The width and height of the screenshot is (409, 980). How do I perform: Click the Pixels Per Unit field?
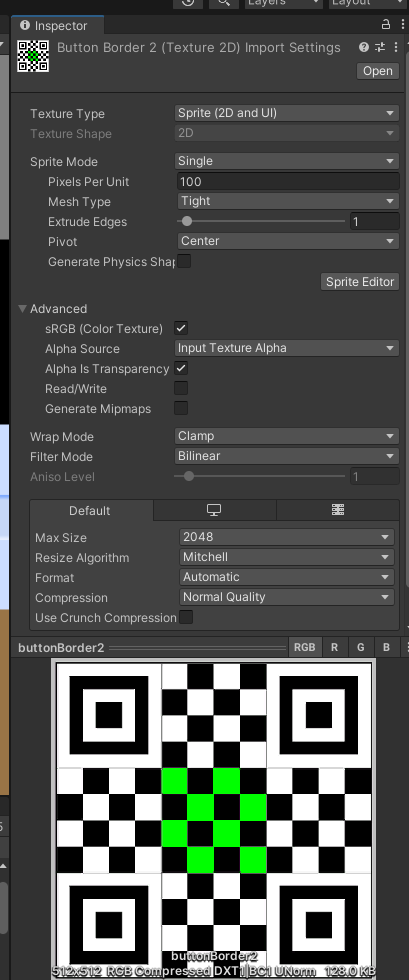pos(288,181)
